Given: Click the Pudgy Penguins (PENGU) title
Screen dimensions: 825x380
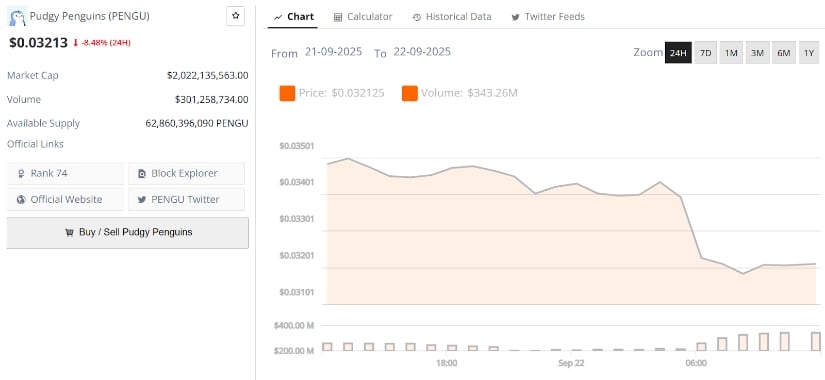Looking at the screenshot, I should coord(89,16).
